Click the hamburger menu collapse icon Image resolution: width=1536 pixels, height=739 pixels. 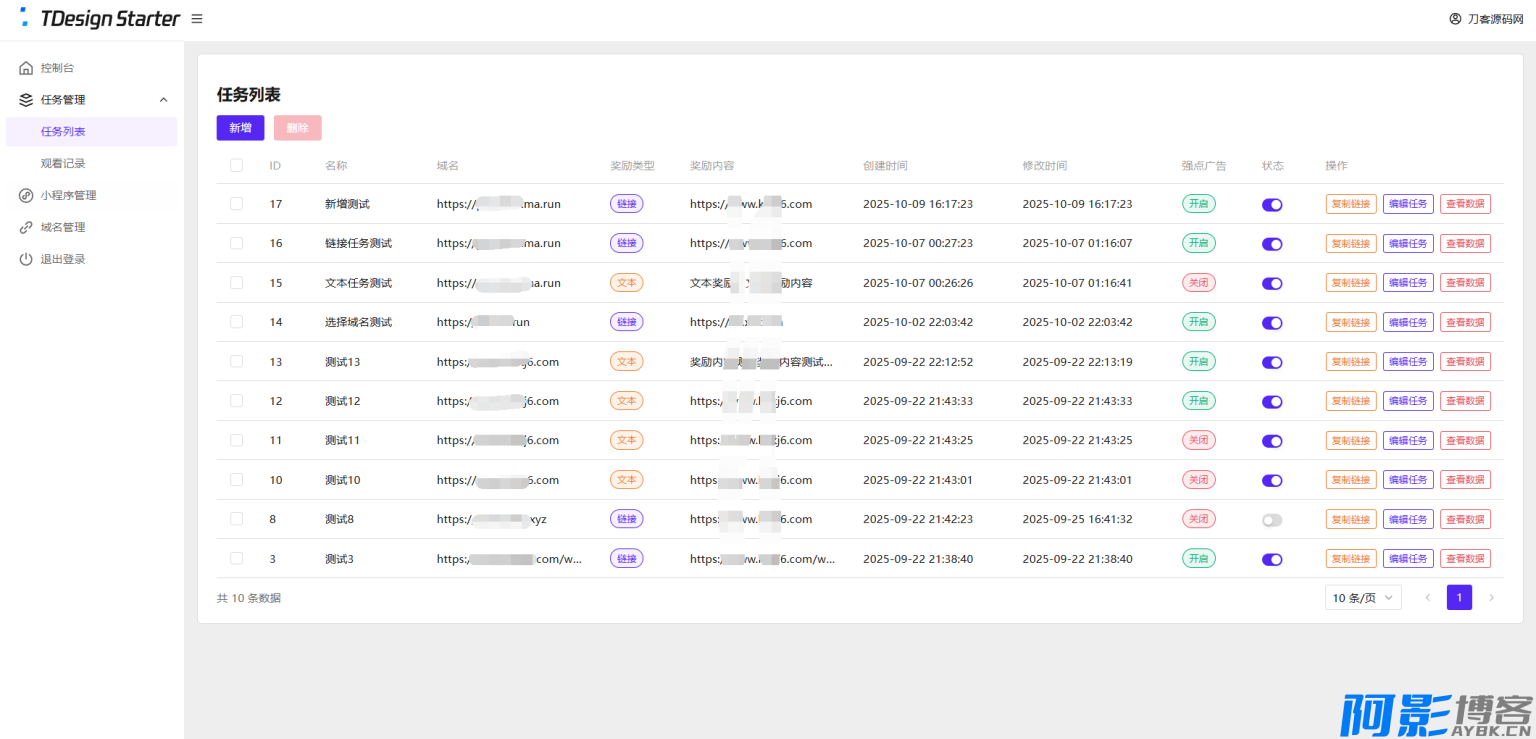(x=197, y=19)
